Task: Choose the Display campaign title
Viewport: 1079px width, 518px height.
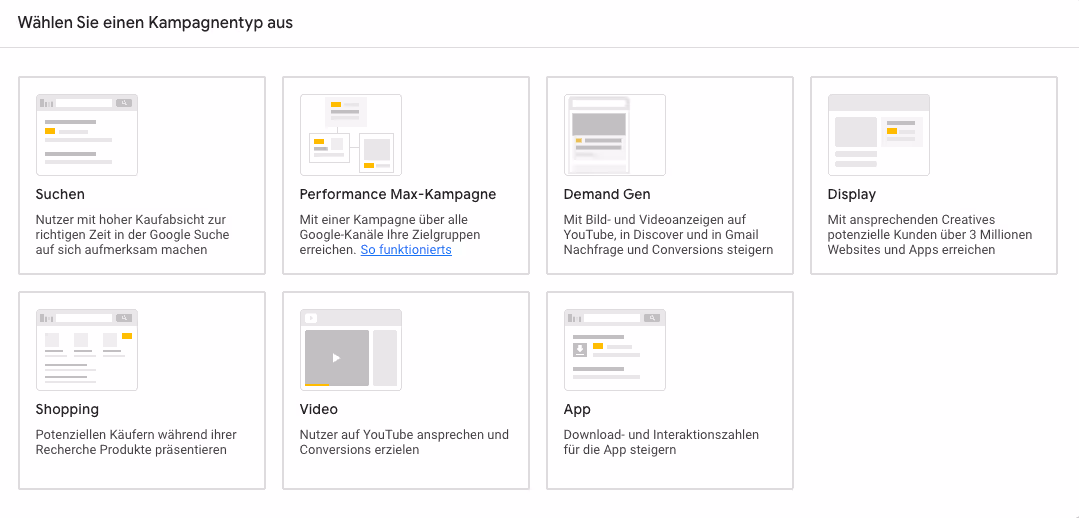Action: (852, 195)
